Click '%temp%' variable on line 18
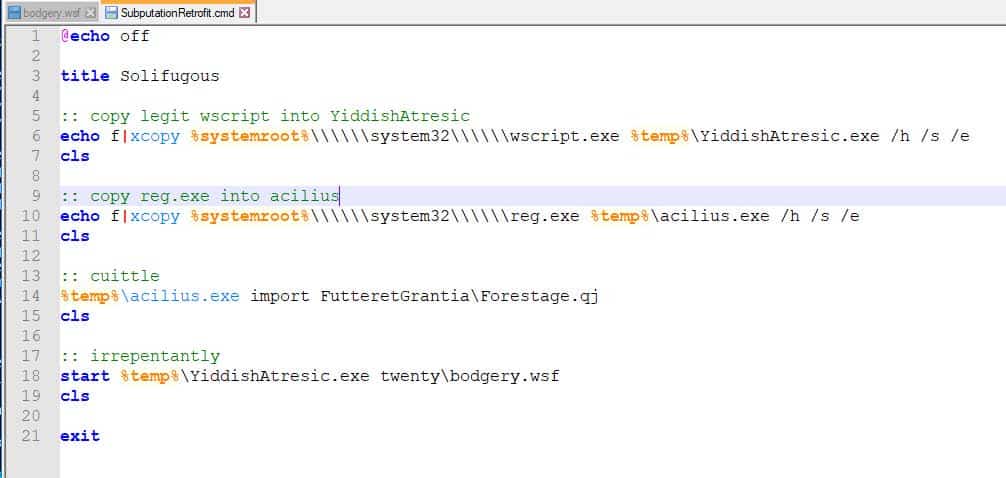Image resolution: width=1006 pixels, height=478 pixels. (150, 376)
